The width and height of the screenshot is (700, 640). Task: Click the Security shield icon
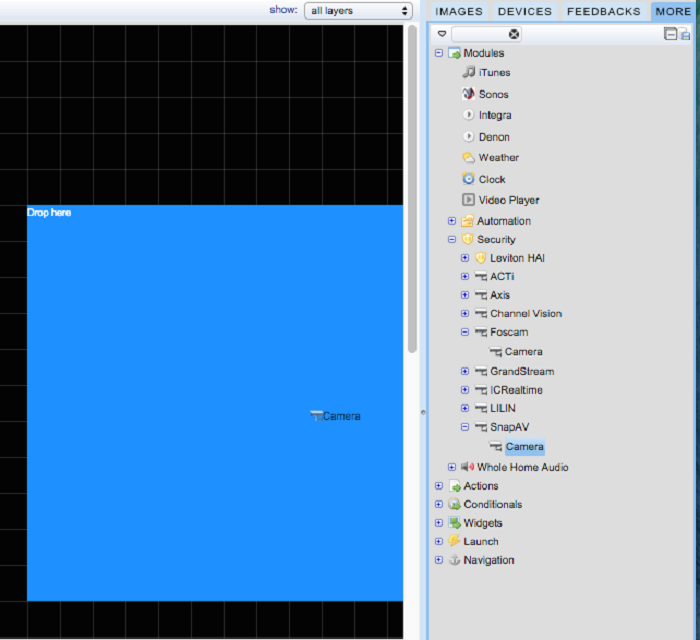[467, 239]
